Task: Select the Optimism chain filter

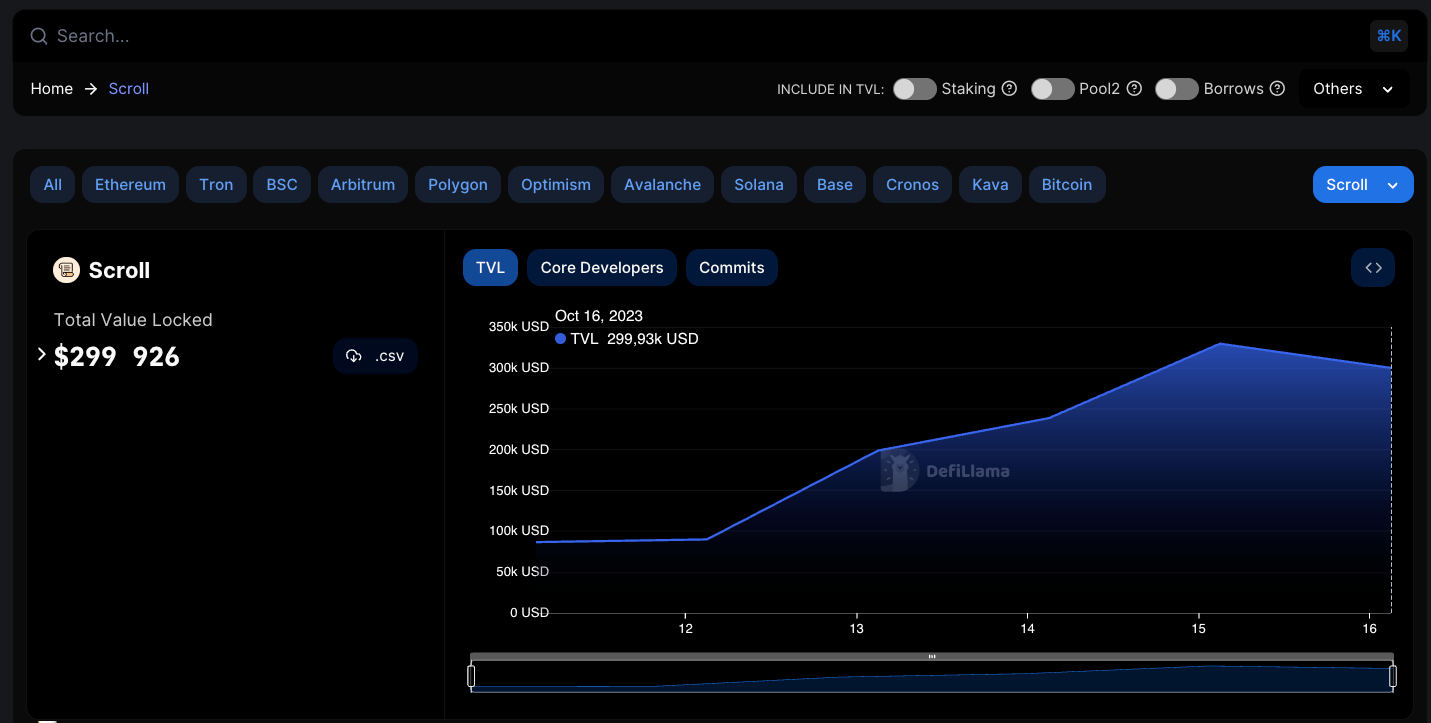Action: coord(556,185)
